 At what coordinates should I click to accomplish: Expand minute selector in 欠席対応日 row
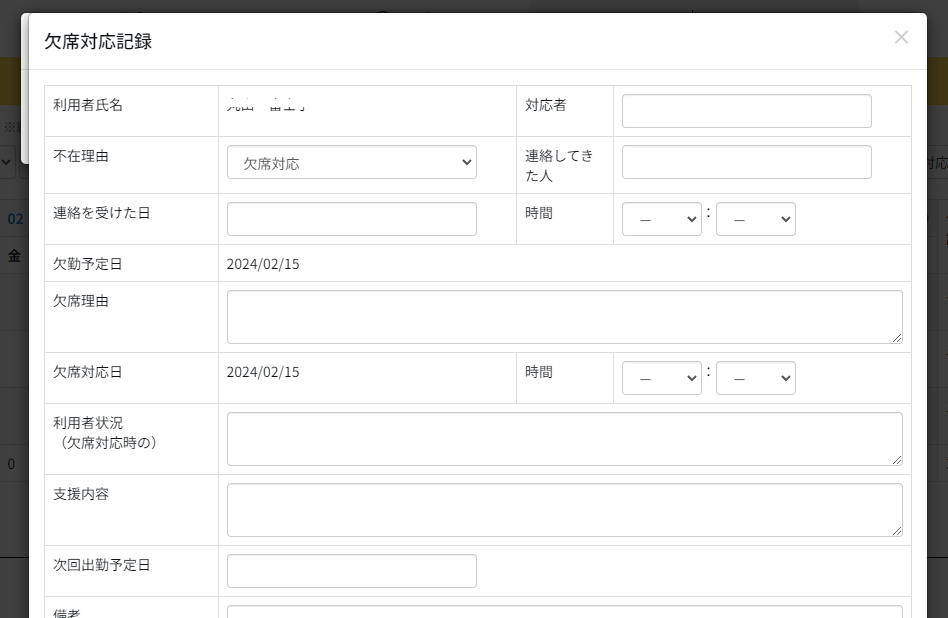click(755, 378)
